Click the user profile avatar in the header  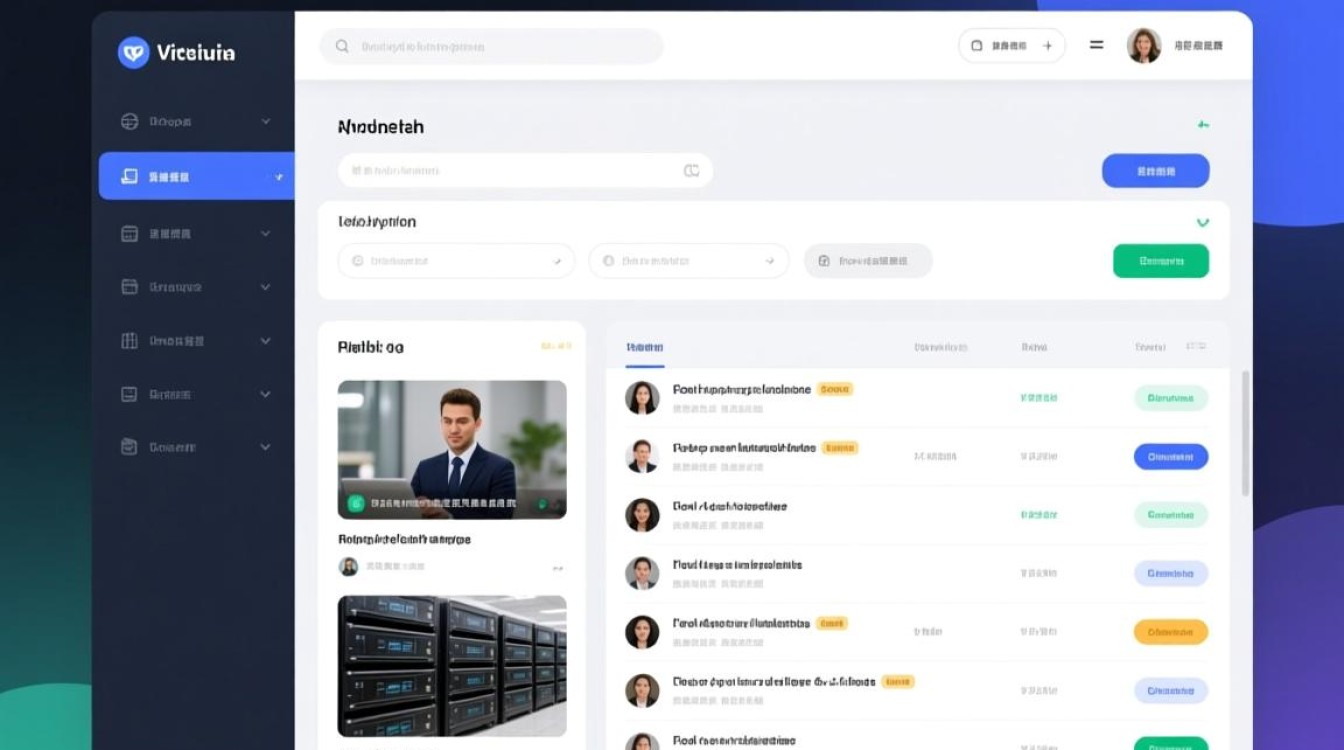pos(1143,46)
